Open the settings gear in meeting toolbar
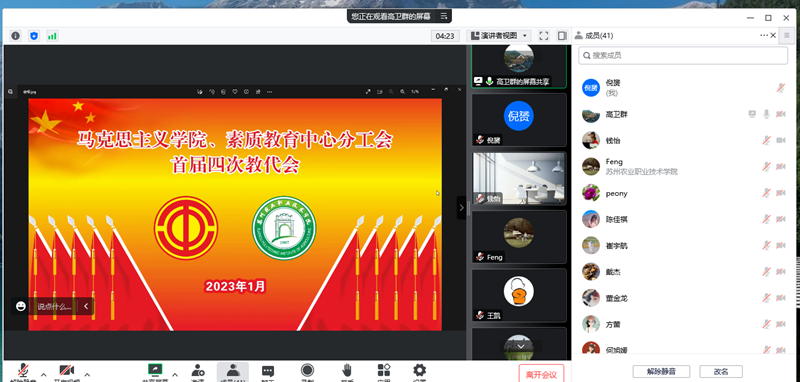Viewport: 800px width, 382px height. pos(419,370)
